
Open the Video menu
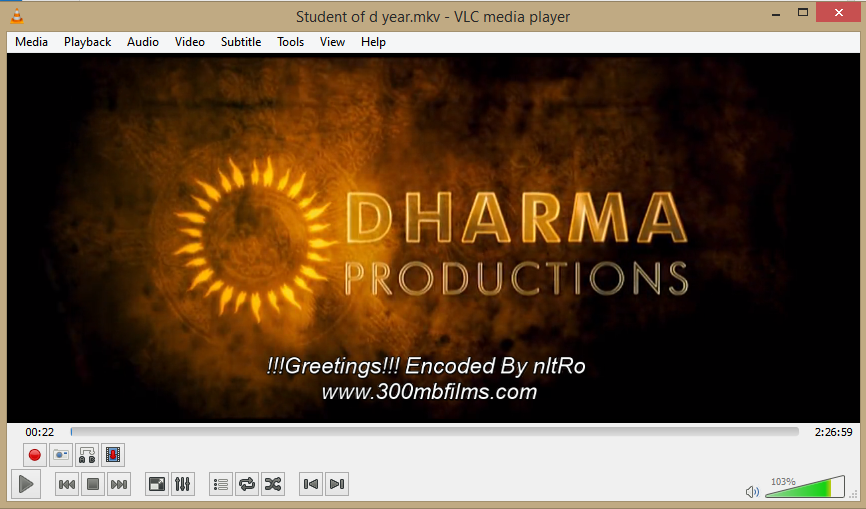(x=189, y=42)
